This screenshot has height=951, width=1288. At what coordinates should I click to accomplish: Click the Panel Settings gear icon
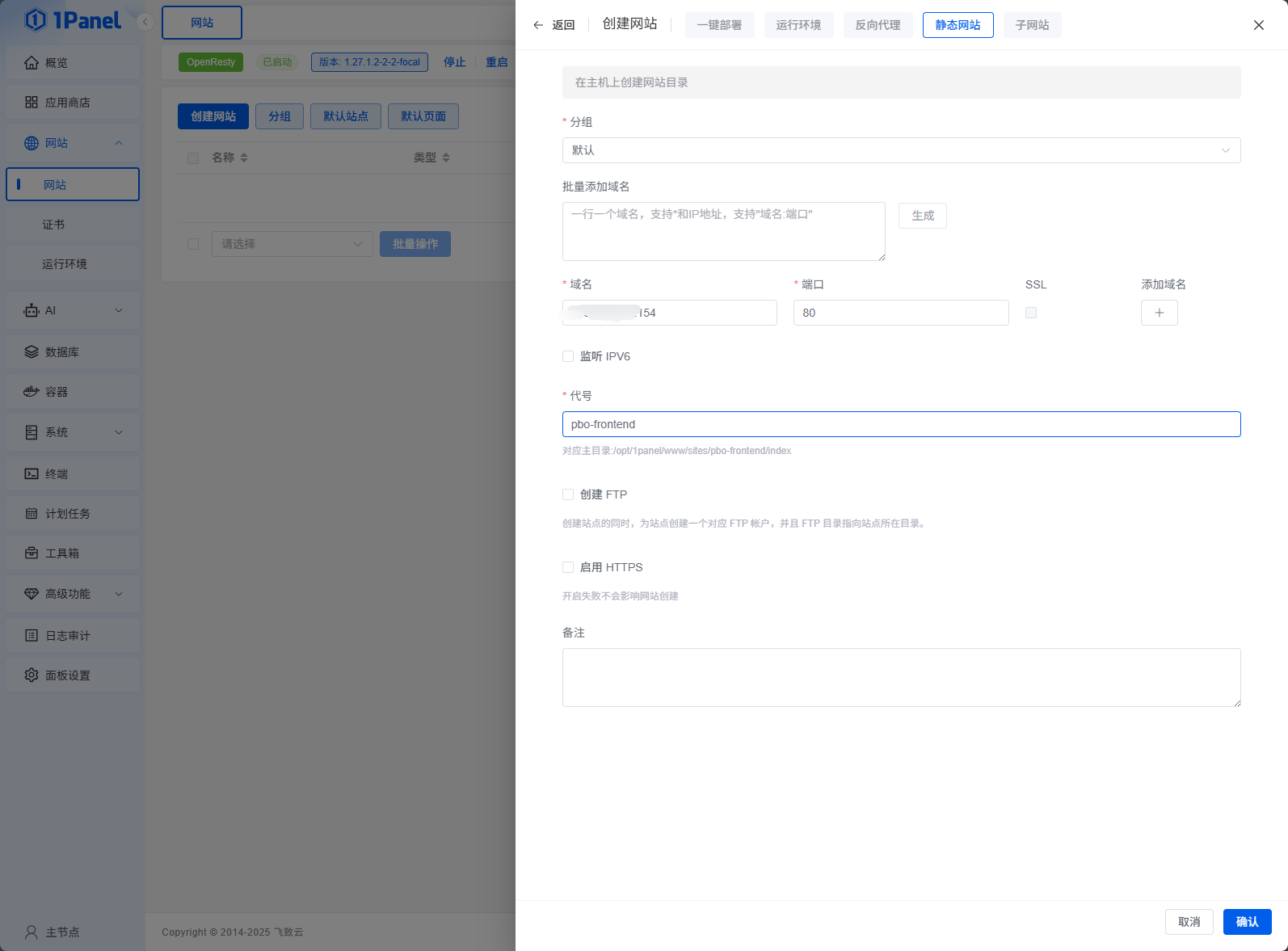click(32, 675)
